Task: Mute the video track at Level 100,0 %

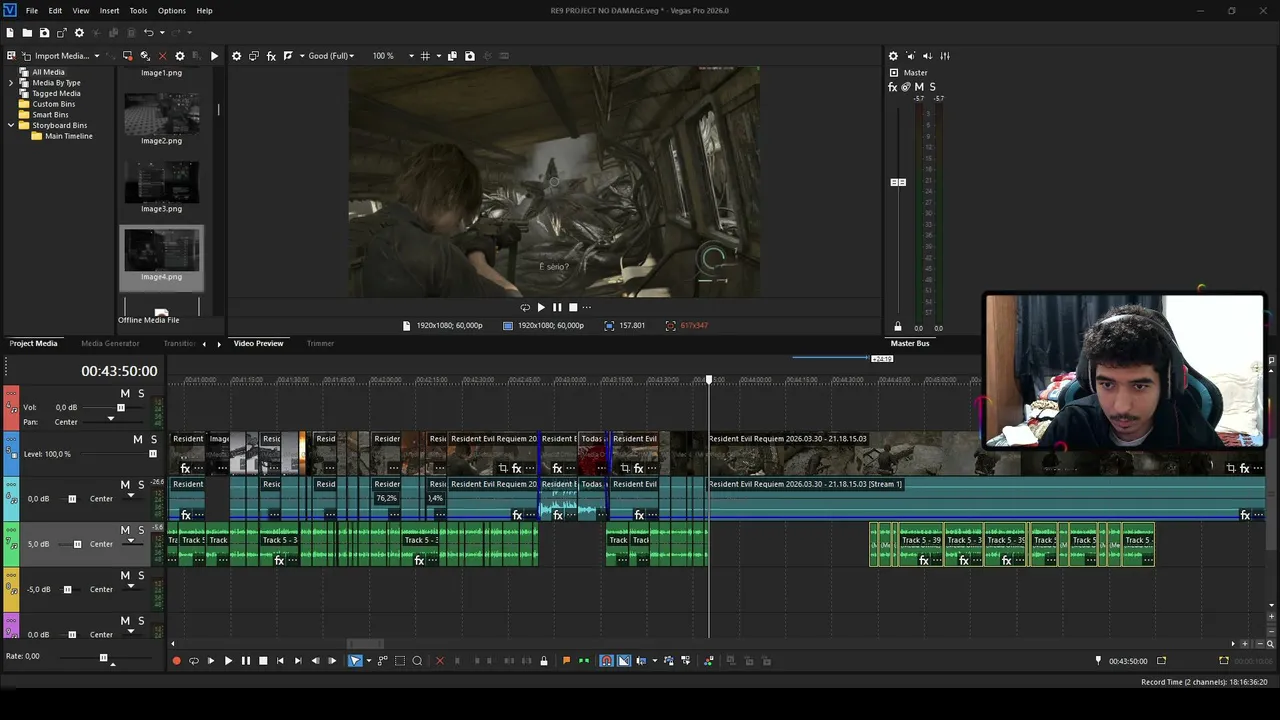Action: pos(138,440)
